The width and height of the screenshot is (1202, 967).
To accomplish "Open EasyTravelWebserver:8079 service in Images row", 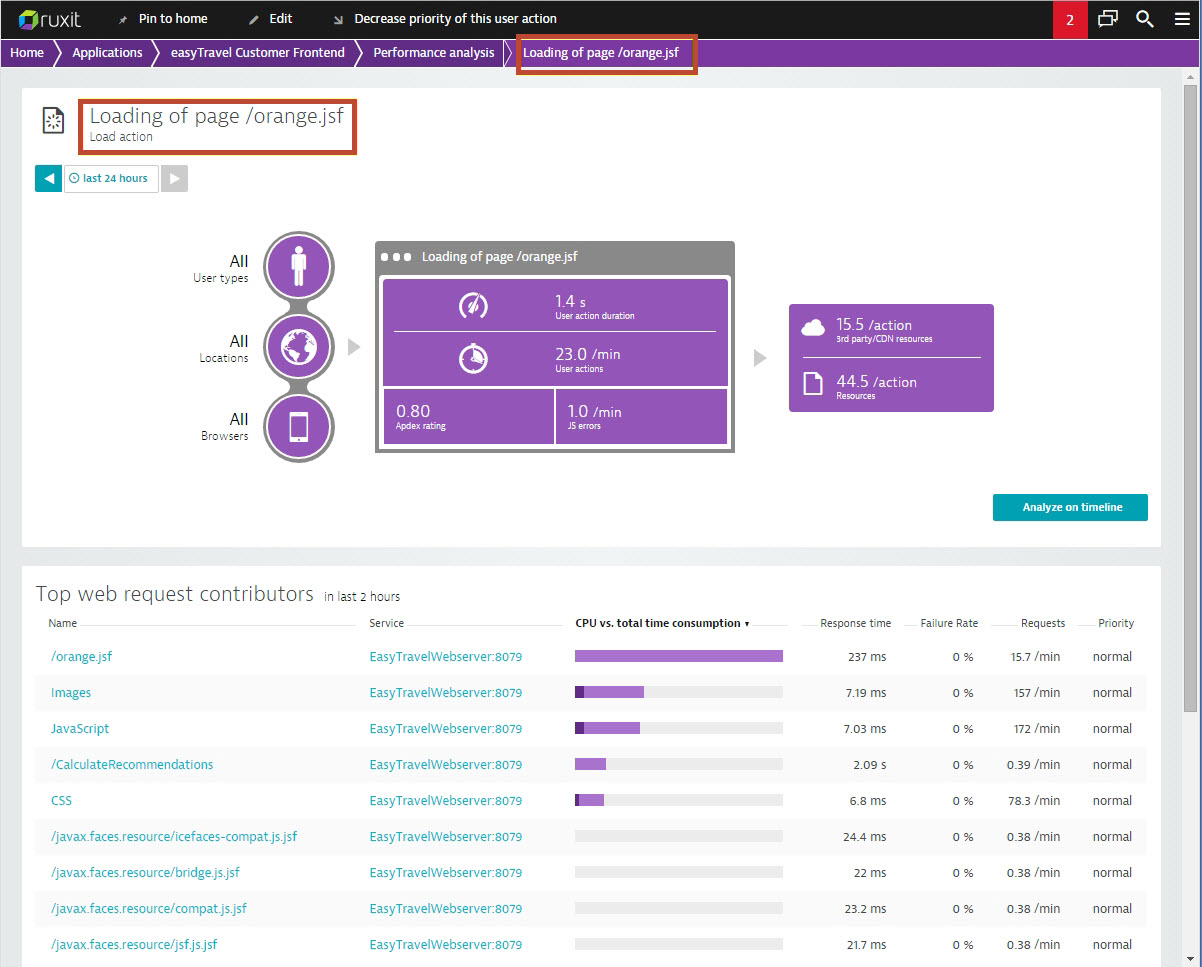I will pyautogui.click(x=446, y=693).
